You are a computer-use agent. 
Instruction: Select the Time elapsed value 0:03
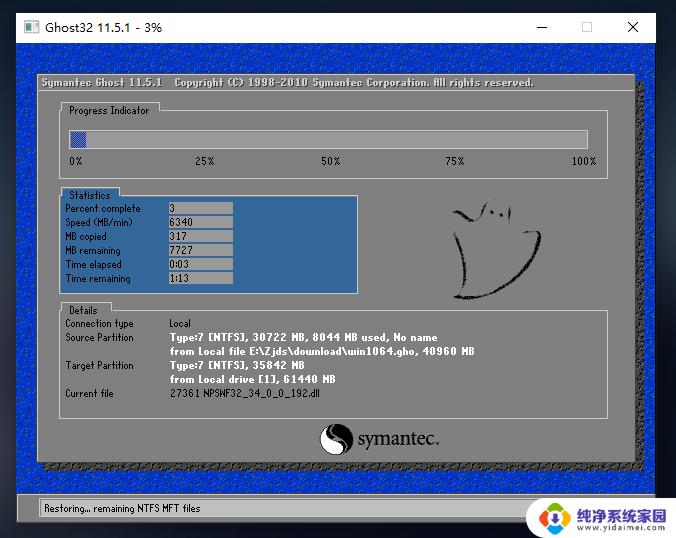click(201, 264)
